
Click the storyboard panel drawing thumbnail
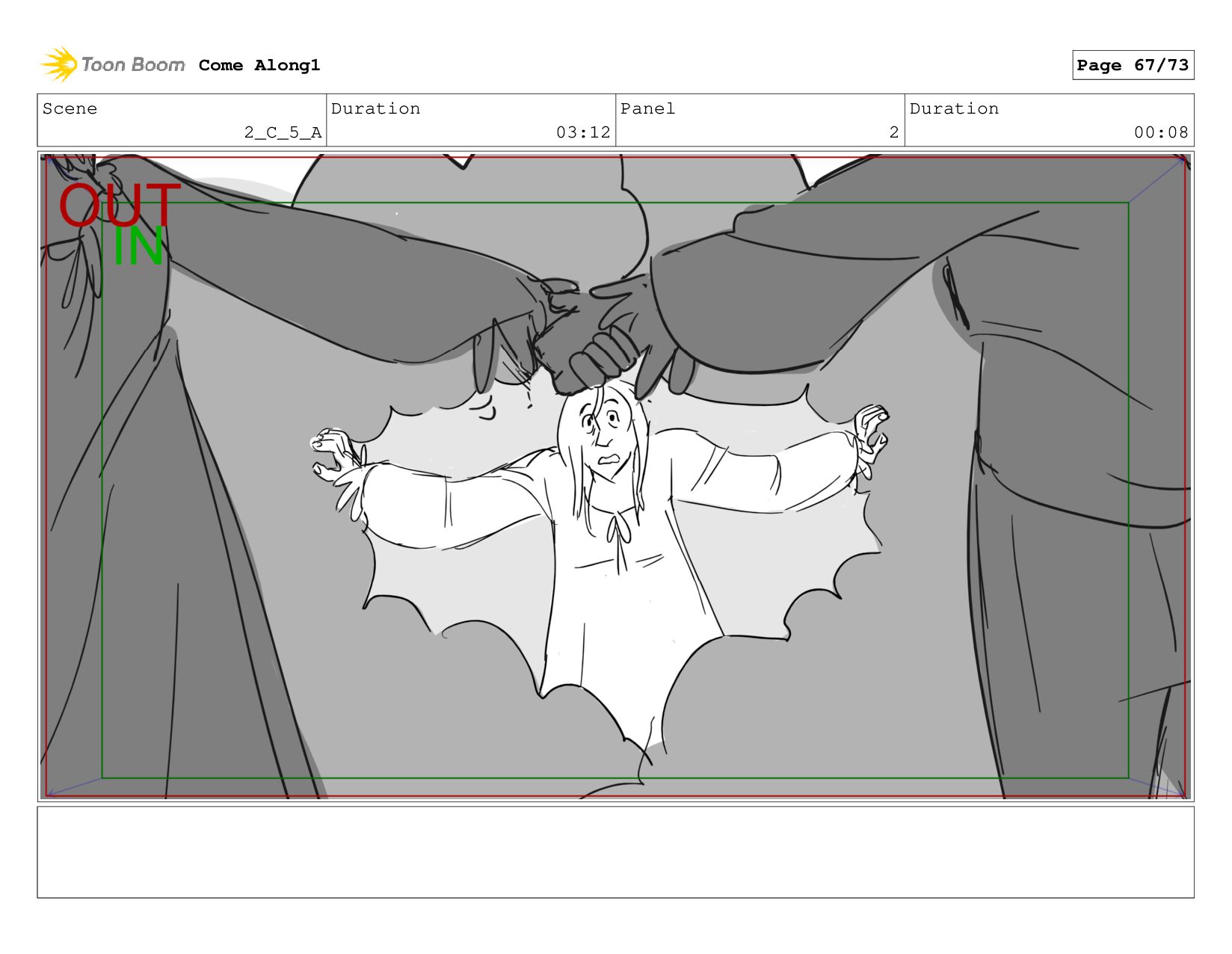point(615,476)
